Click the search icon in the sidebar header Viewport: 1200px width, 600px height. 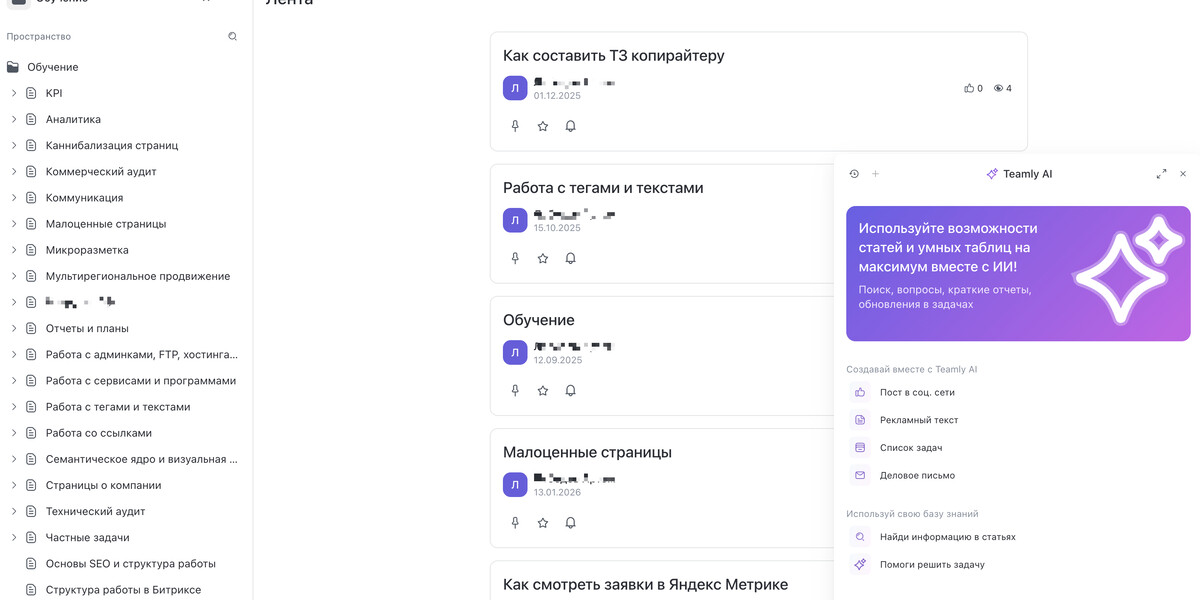coord(233,37)
